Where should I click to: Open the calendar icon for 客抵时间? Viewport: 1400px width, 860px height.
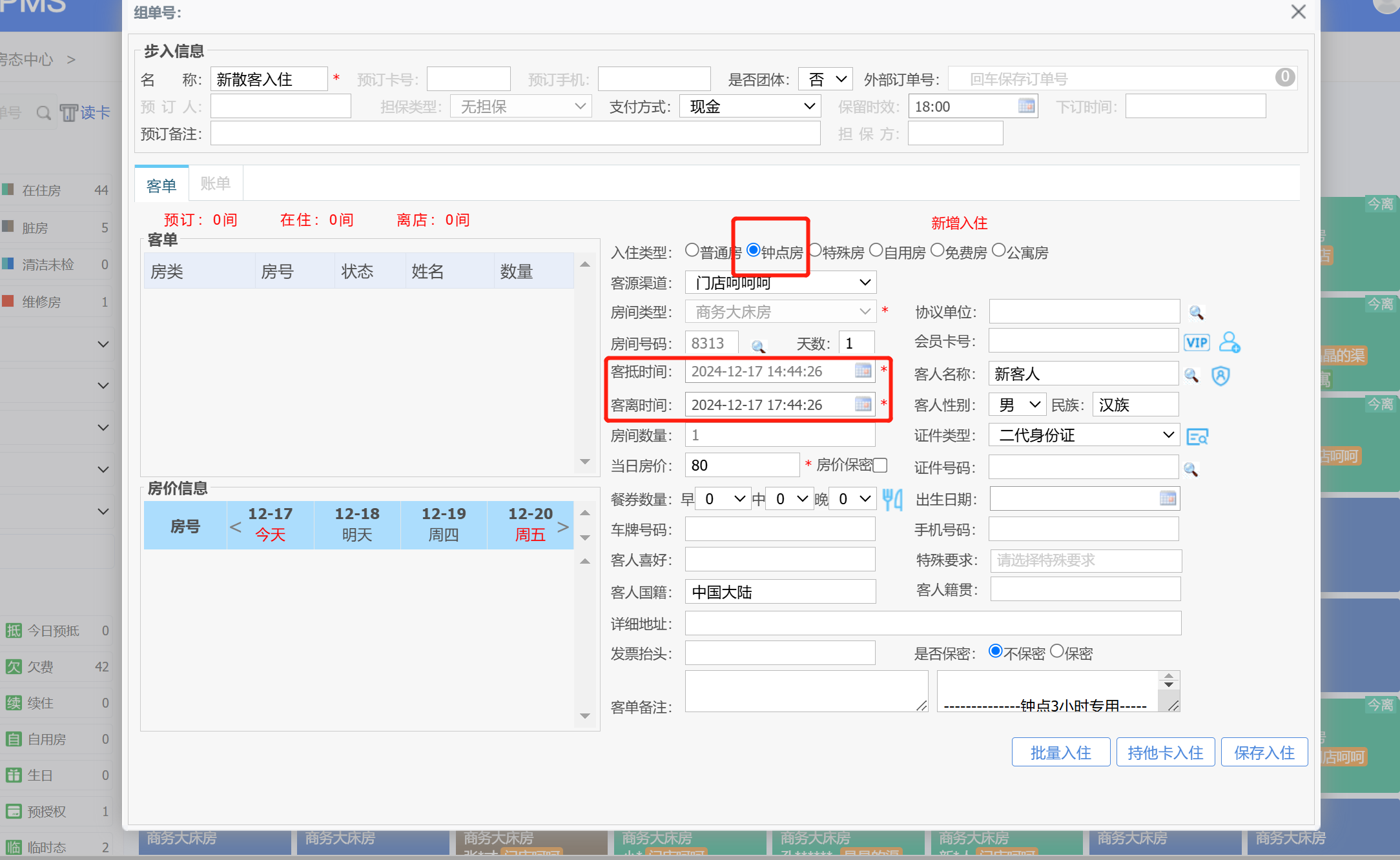(x=863, y=371)
